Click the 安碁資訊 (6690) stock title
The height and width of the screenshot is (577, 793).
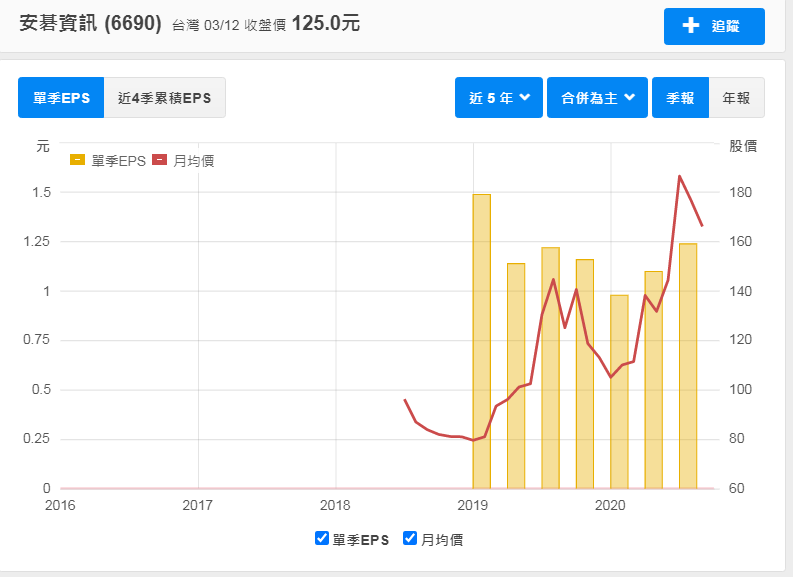click(91, 23)
